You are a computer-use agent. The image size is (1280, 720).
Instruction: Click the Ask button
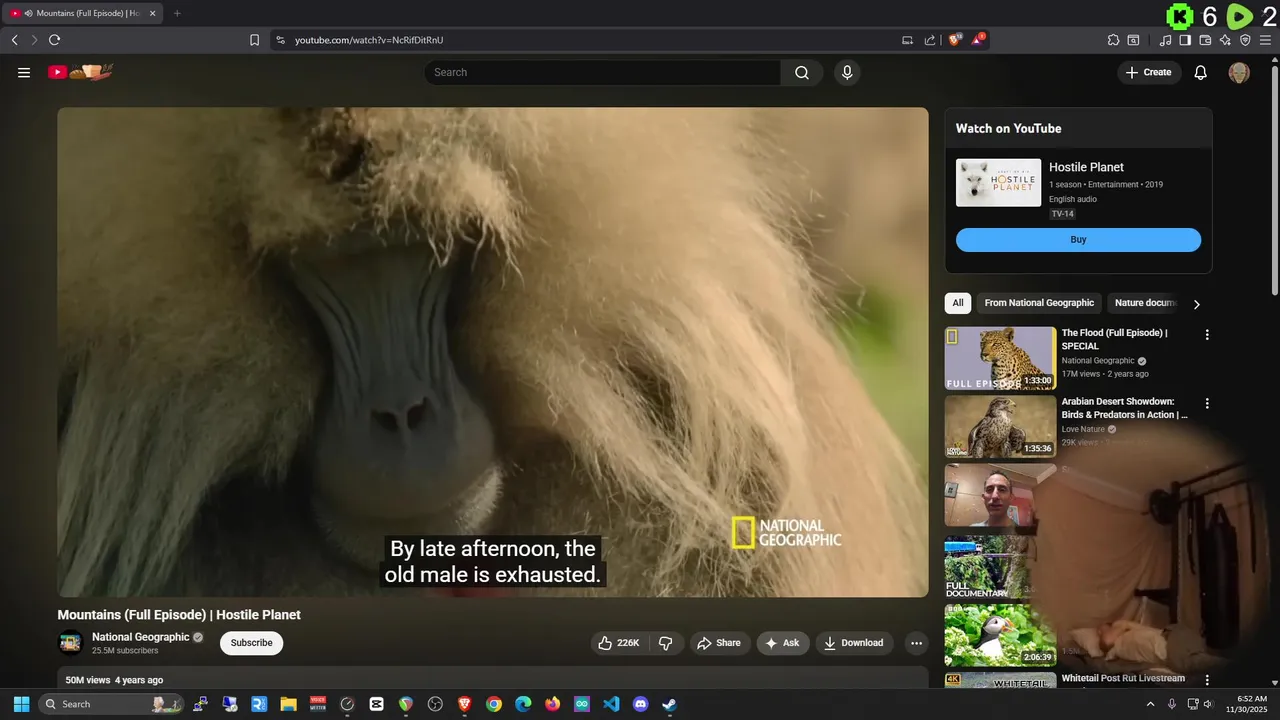tap(782, 643)
